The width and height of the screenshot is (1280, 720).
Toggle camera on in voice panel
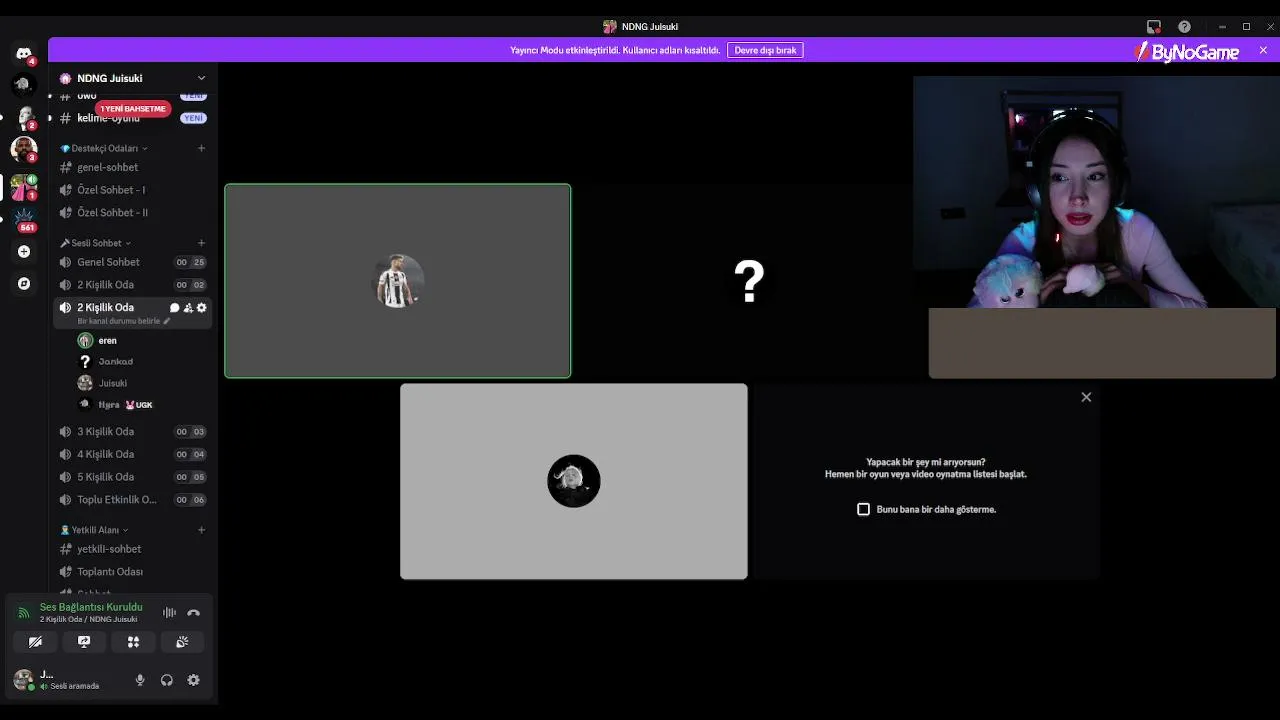(35, 642)
